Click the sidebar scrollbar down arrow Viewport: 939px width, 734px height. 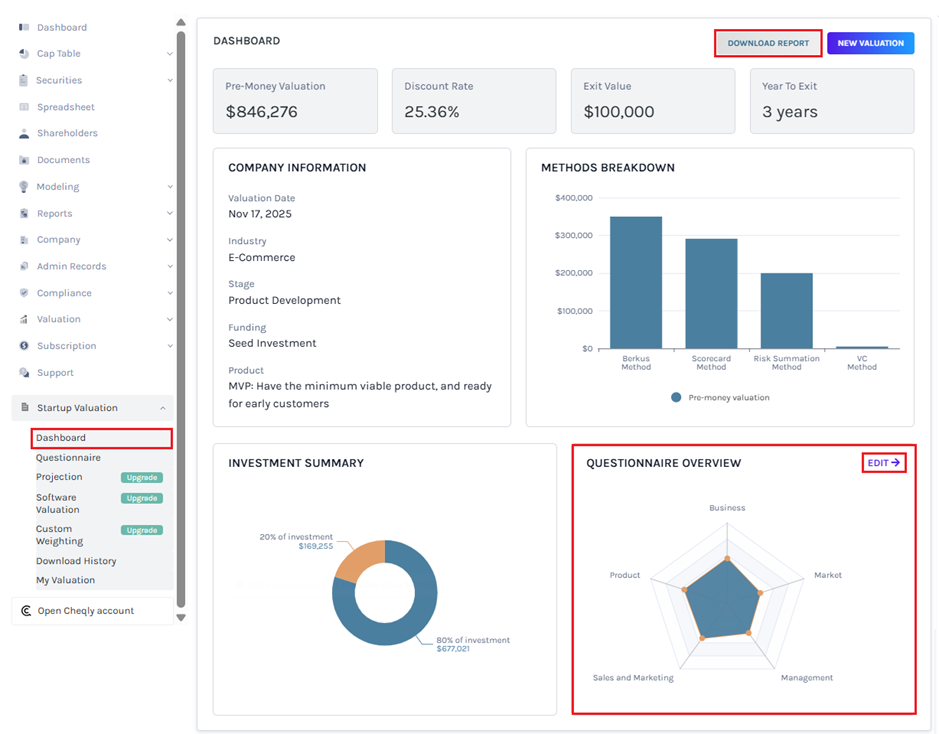(x=180, y=618)
